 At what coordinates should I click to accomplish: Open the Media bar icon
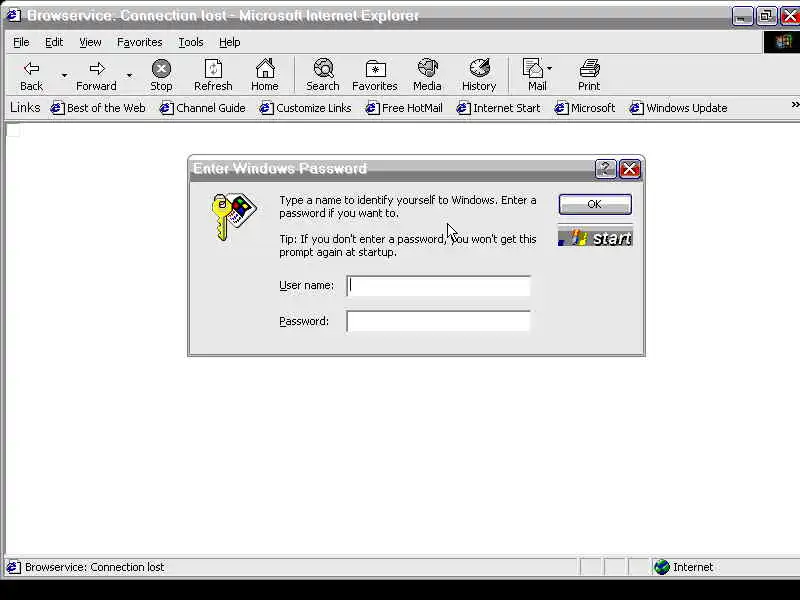(428, 68)
